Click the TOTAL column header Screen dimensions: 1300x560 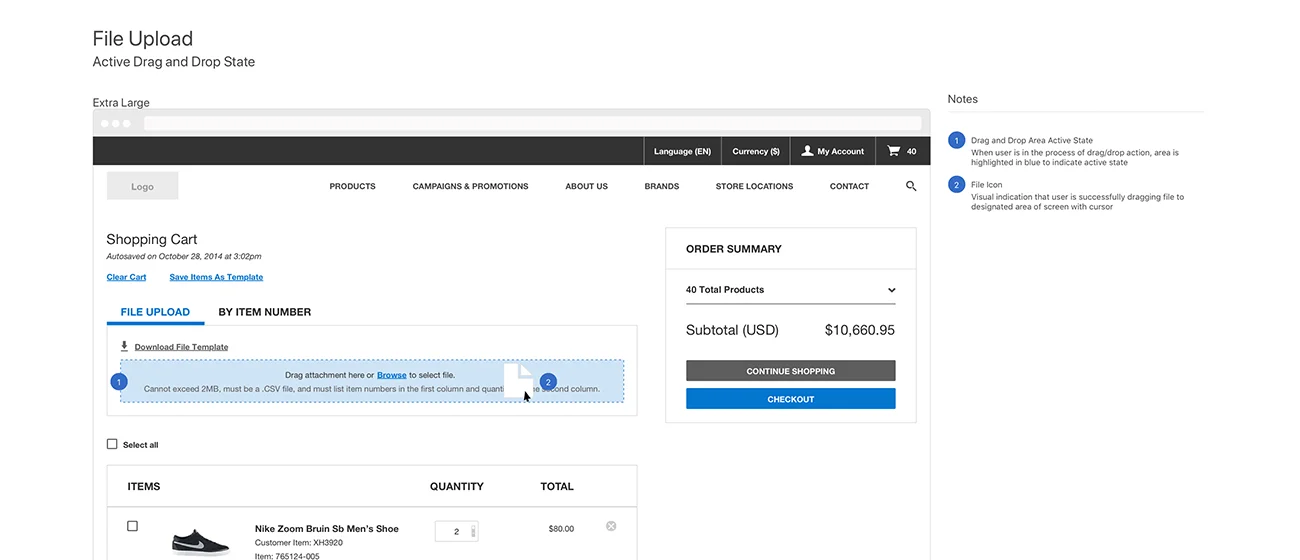pos(557,486)
